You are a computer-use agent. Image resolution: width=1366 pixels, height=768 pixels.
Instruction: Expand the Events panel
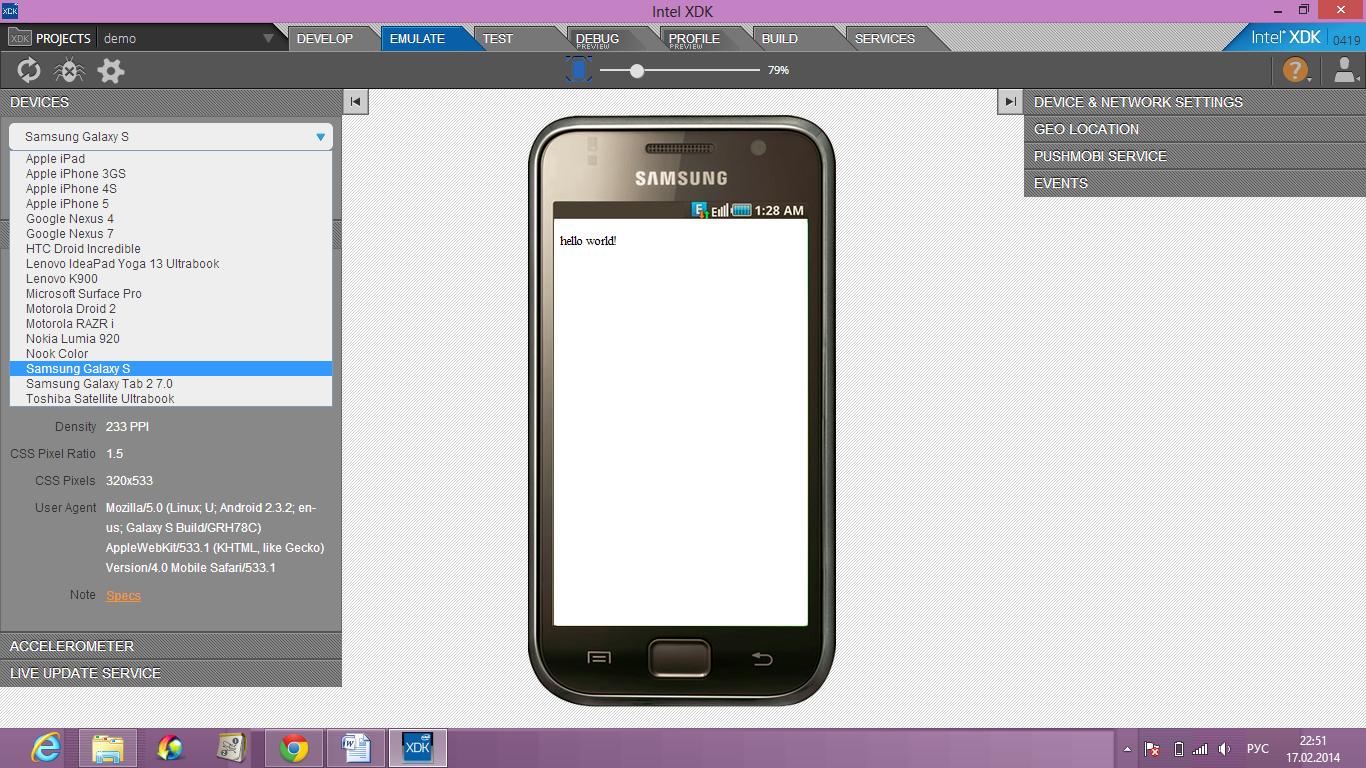click(1195, 183)
